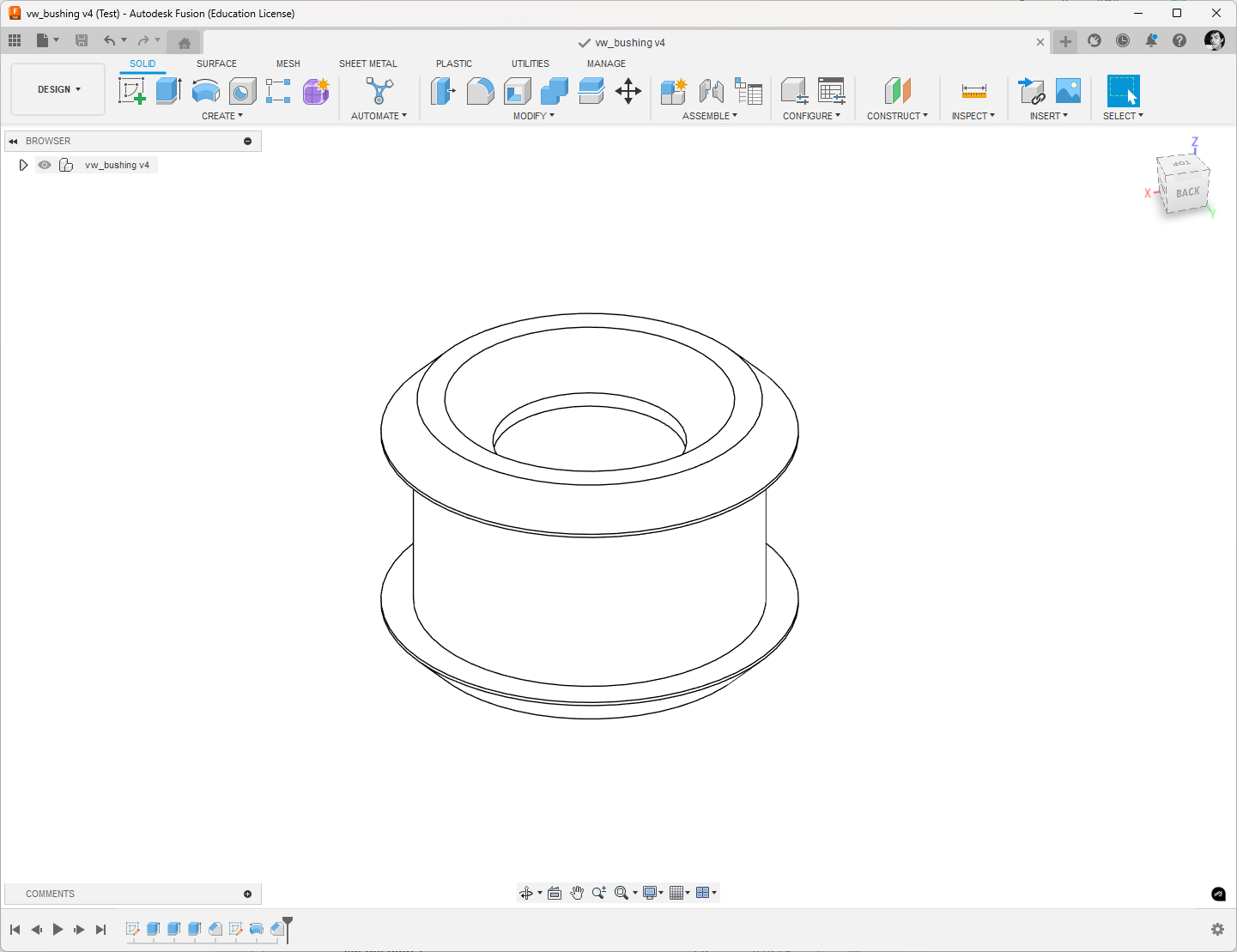Click the first sketch feature in timeline
1237x952 pixels.
click(x=133, y=929)
